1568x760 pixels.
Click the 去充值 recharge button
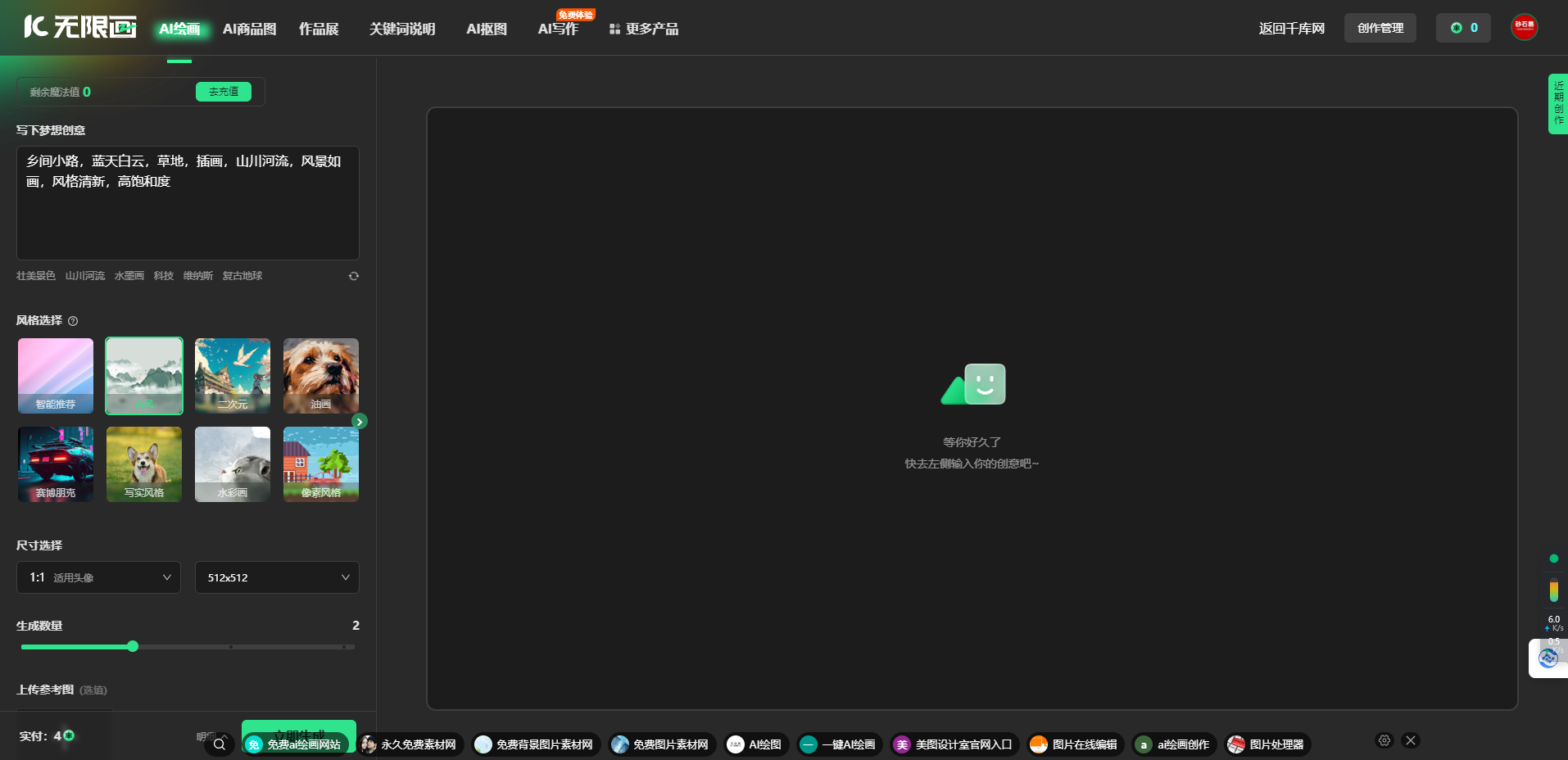[x=224, y=92]
